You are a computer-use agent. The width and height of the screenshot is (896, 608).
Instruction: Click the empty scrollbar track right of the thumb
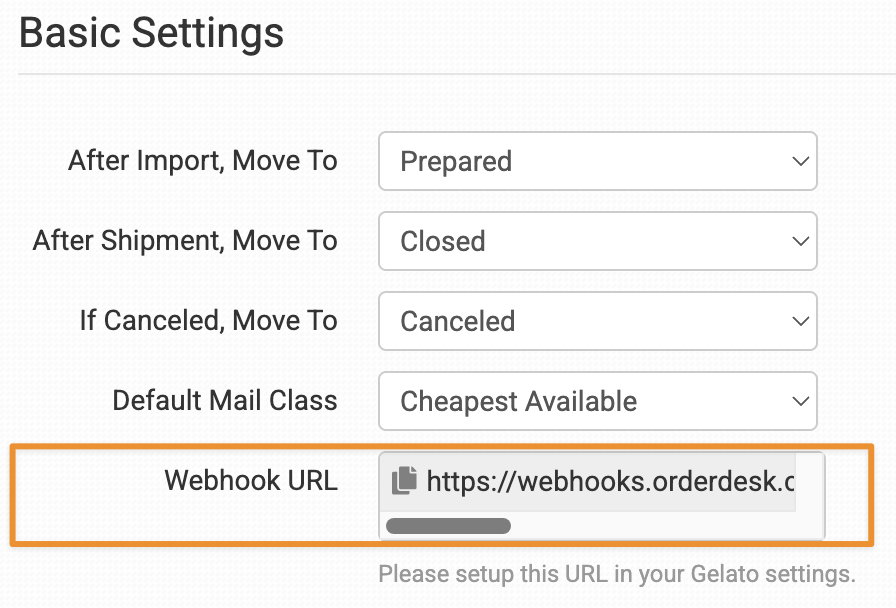660,525
